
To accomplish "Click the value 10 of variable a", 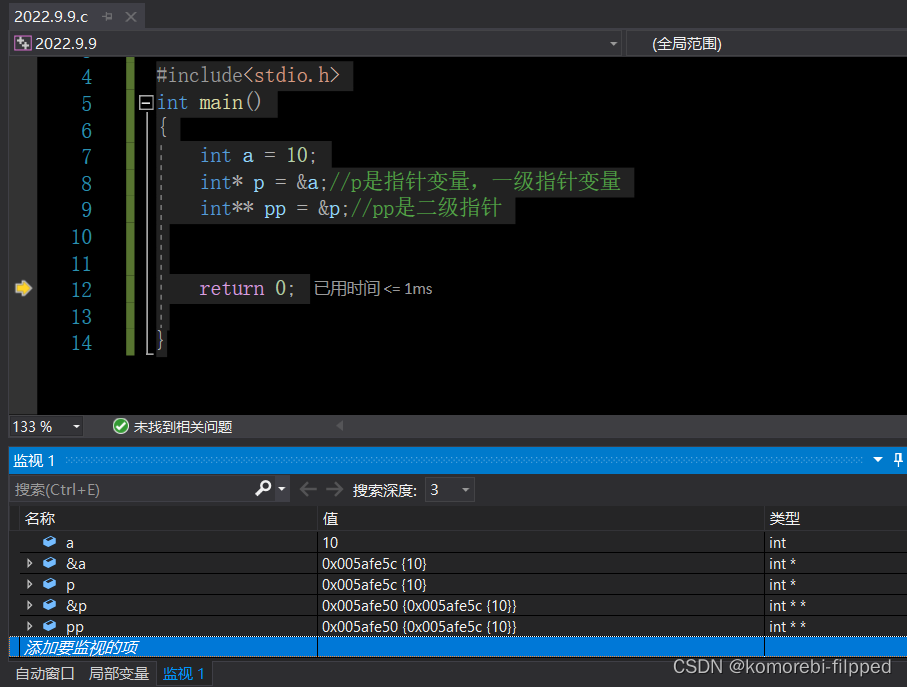I will pos(330,543).
